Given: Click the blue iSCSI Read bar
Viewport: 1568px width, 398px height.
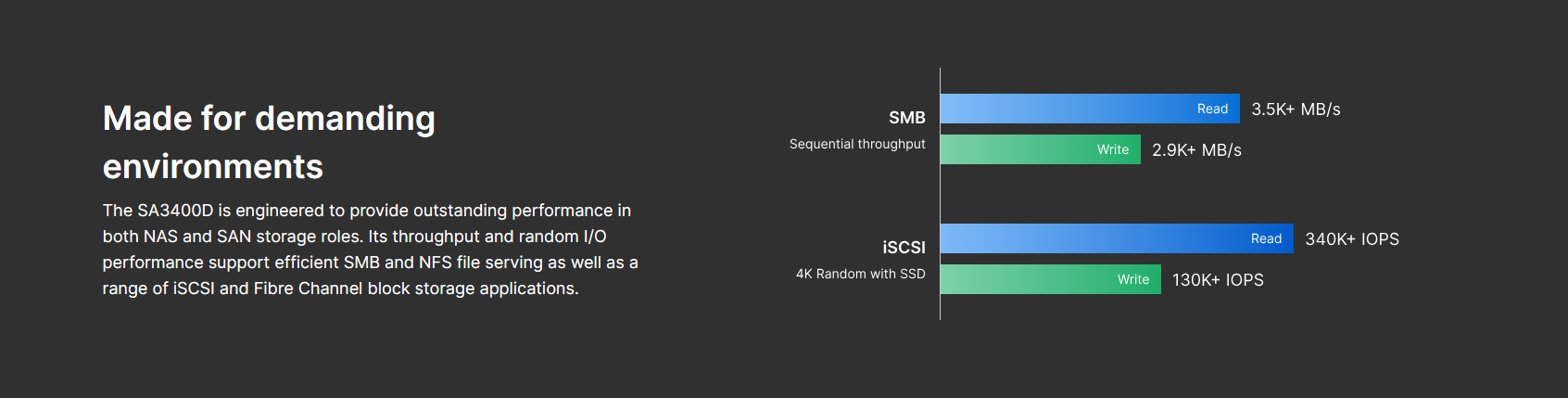Looking at the screenshot, I should tap(1117, 238).
